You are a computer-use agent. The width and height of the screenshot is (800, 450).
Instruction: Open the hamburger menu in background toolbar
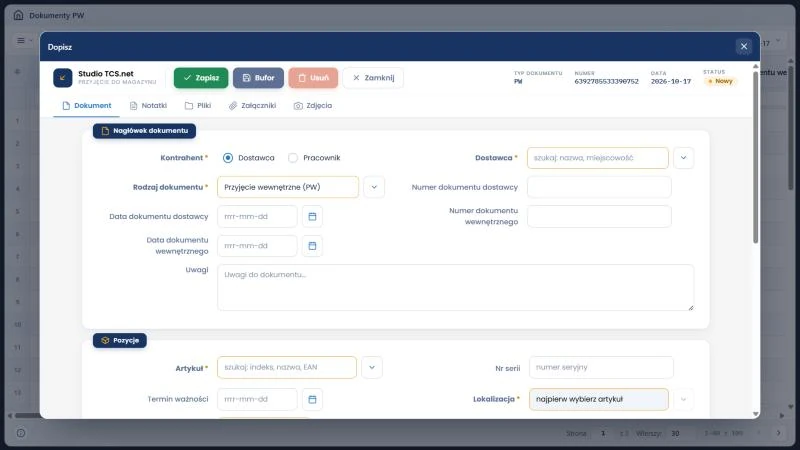click(x=21, y=40)
